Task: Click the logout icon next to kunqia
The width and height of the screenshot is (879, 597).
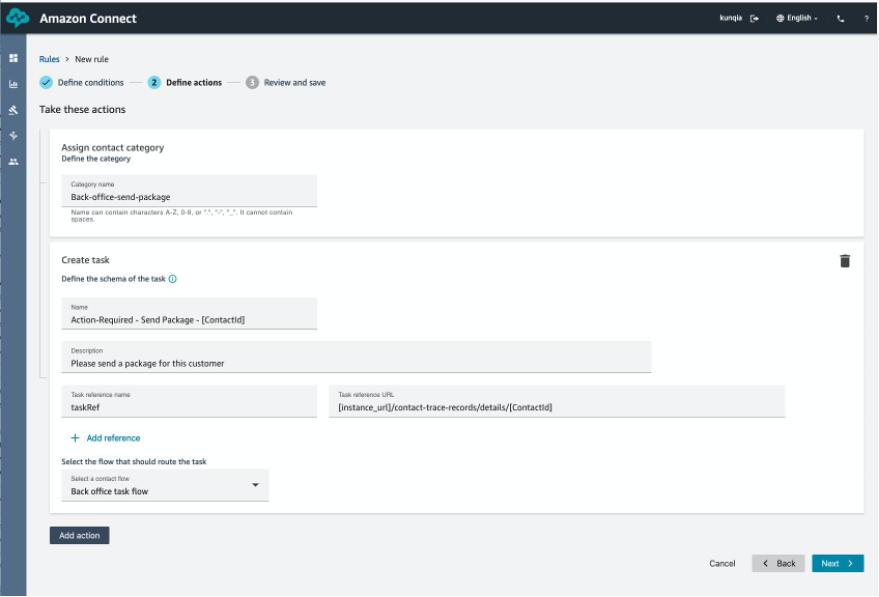Action: tap(755, 18)
